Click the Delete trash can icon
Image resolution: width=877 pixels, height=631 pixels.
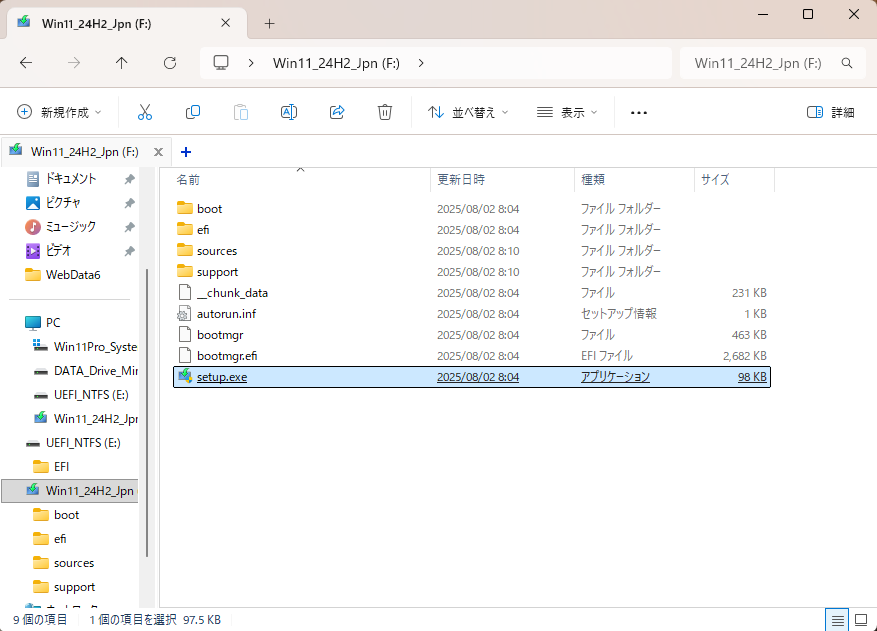point(385,112)
